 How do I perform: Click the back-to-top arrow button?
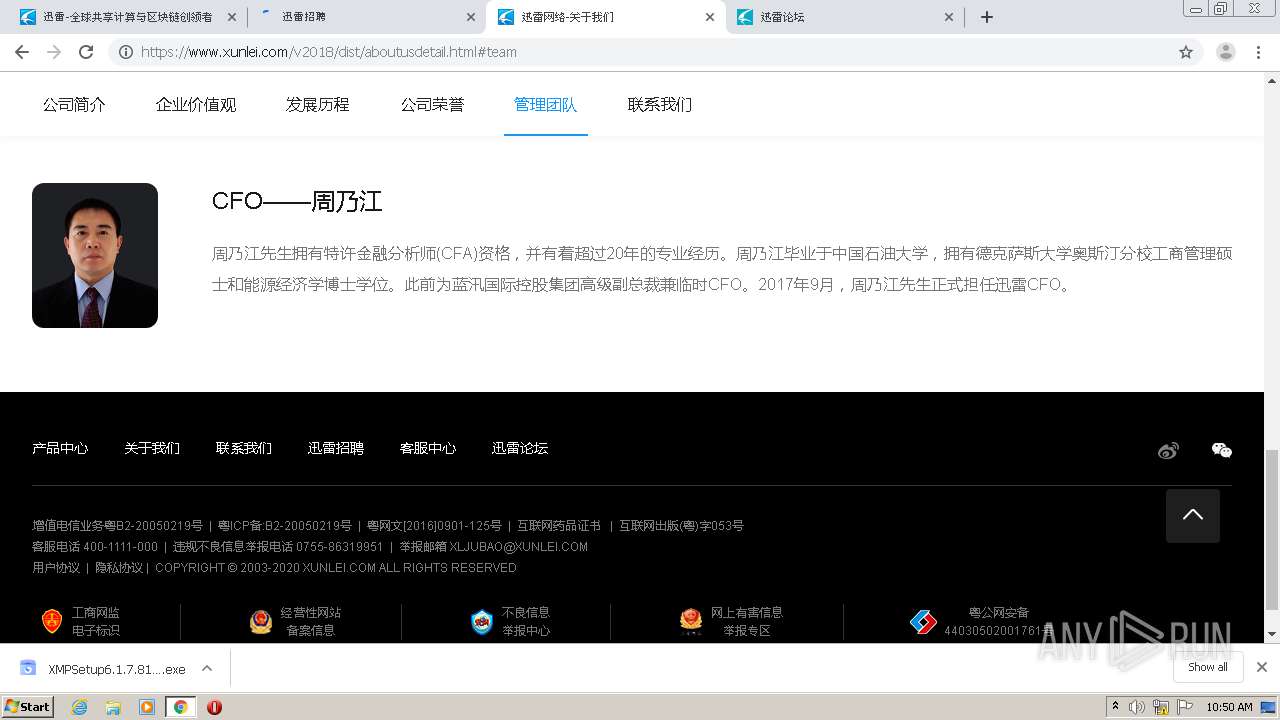click(1193, 516)
